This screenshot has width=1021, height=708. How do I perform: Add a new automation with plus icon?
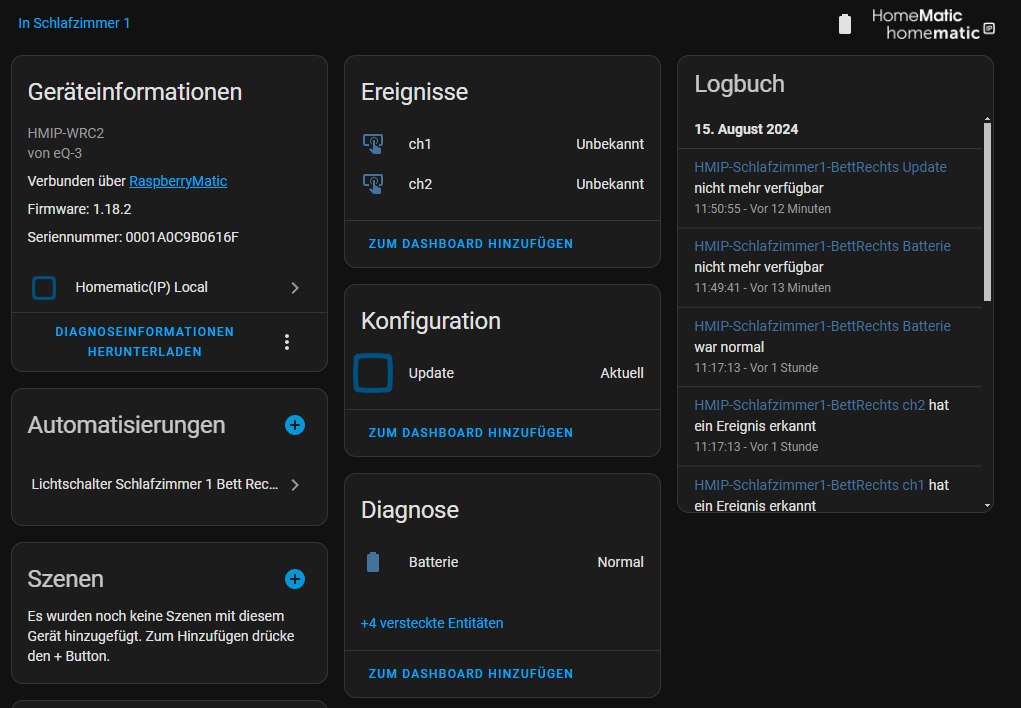coord(295,425)
